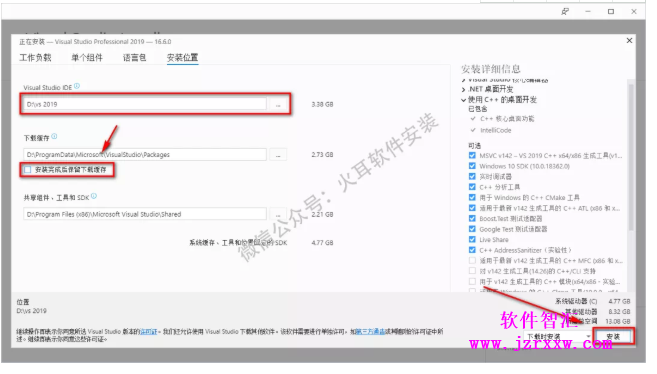The height and width of the screenshot is (374, 657).
Task: Uncheck Boost.Test 测试适配器
Action: [472, 218]
